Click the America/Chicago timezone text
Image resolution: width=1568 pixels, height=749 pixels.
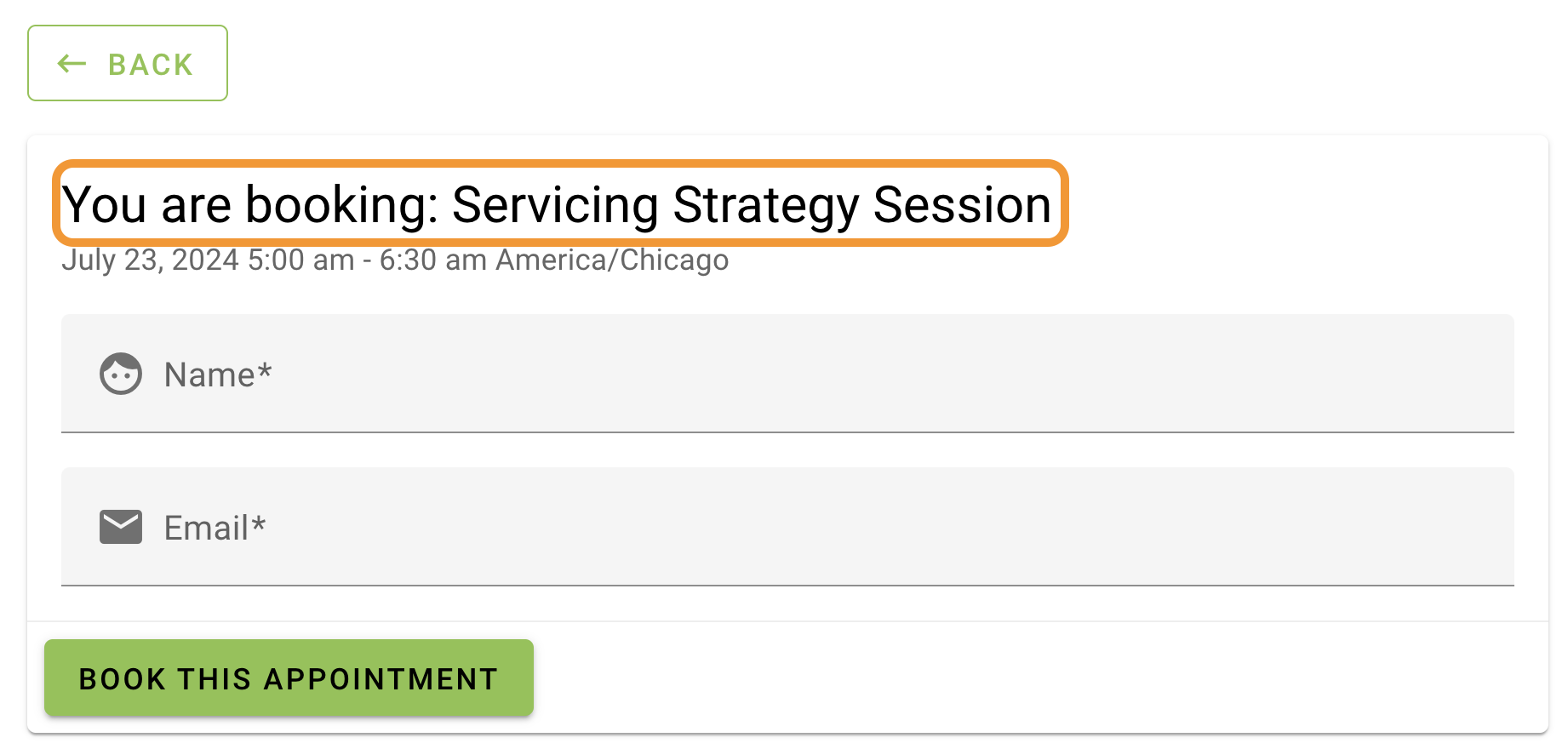tap(610, 260)
